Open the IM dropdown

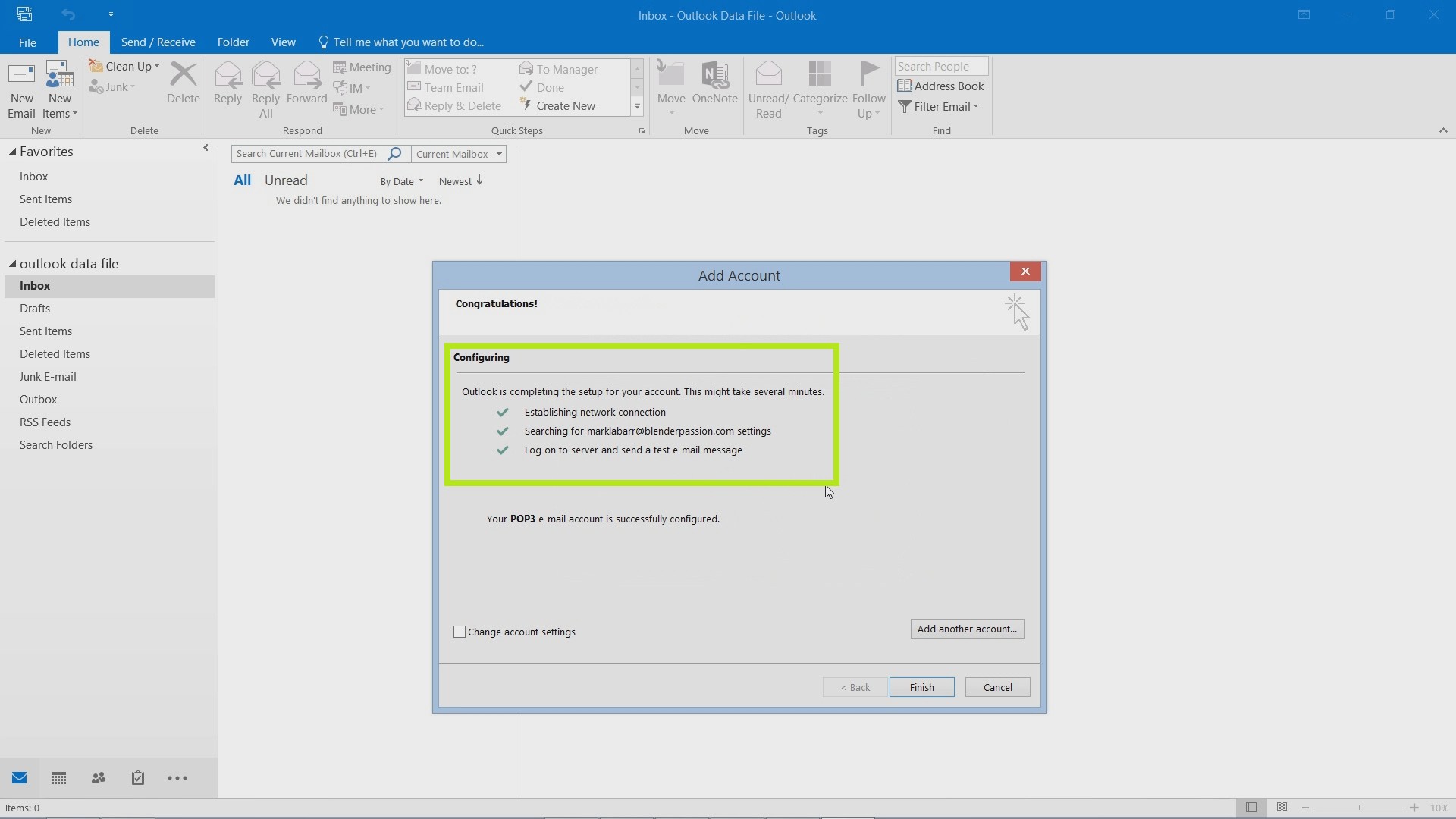pos(353,88)
